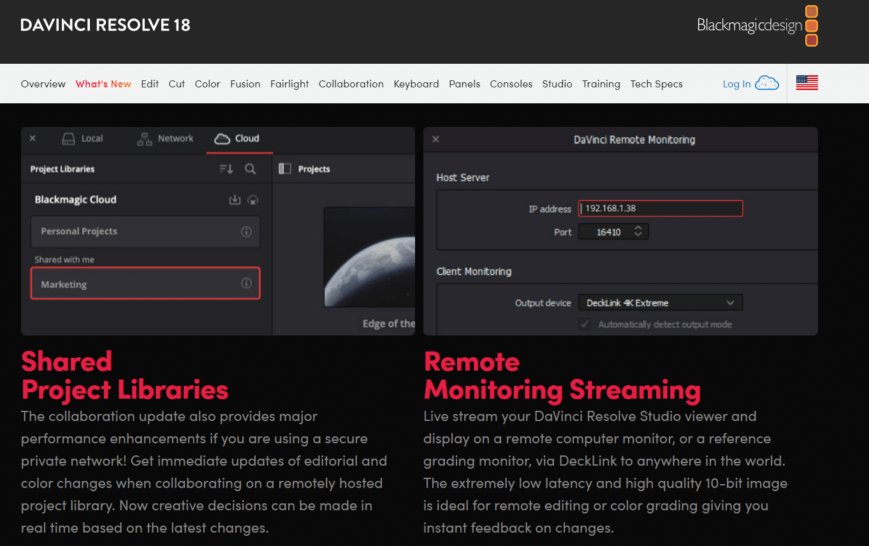Switch to the Cloud tab
This screenshot has width=869, height=546.
pyautogui.click(x=238, y=139)
